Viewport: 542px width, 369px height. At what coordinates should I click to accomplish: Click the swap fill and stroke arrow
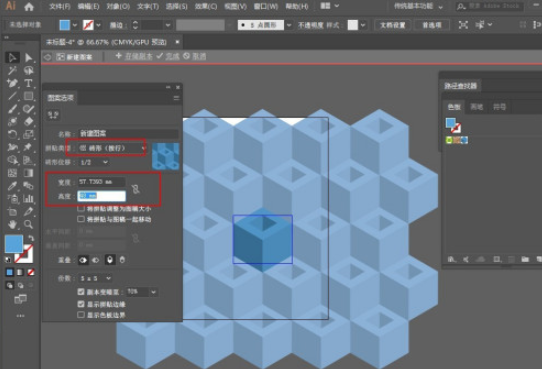point(31,238)
